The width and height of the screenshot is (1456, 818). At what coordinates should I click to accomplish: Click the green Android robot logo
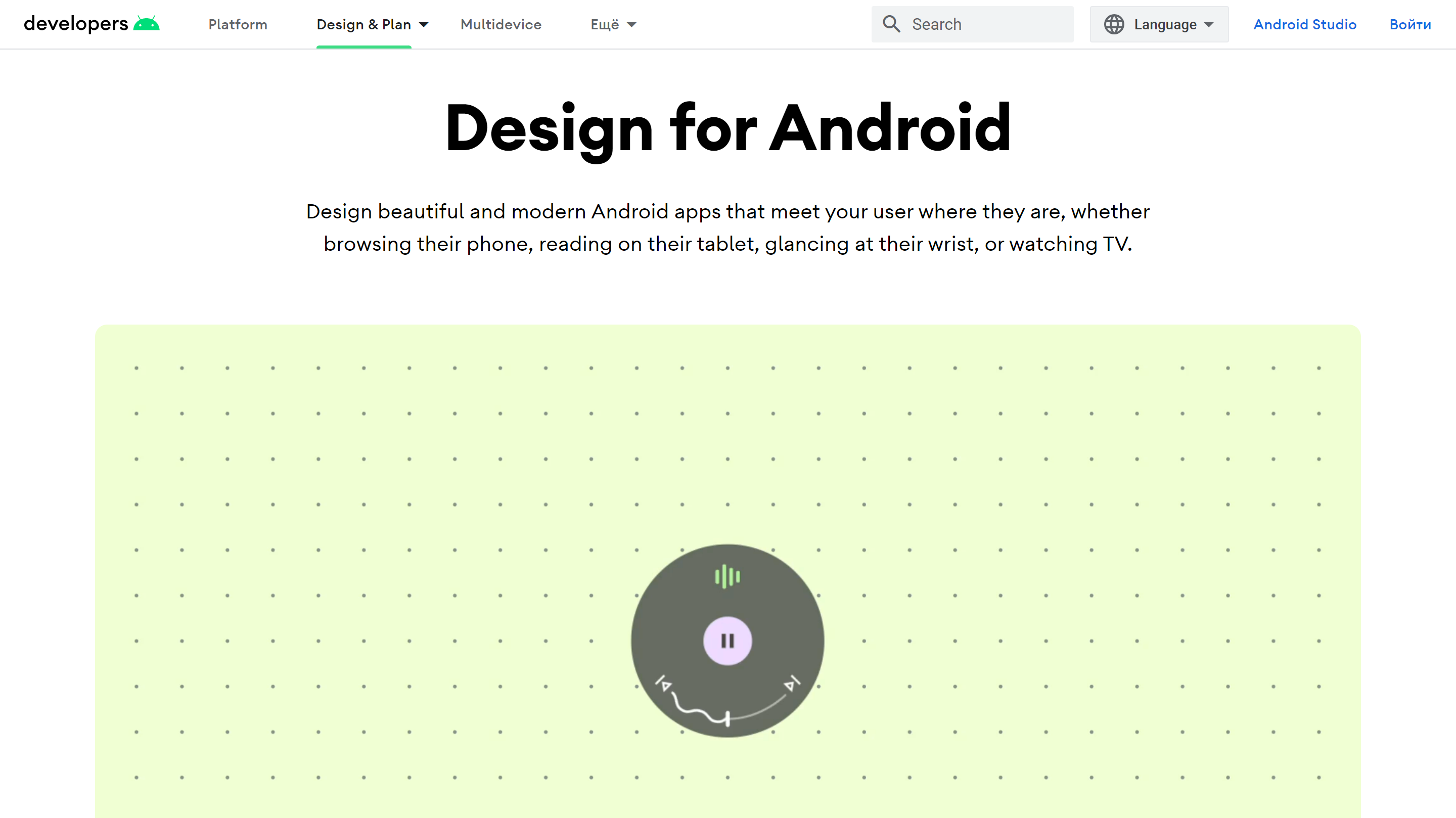[147, 24]
